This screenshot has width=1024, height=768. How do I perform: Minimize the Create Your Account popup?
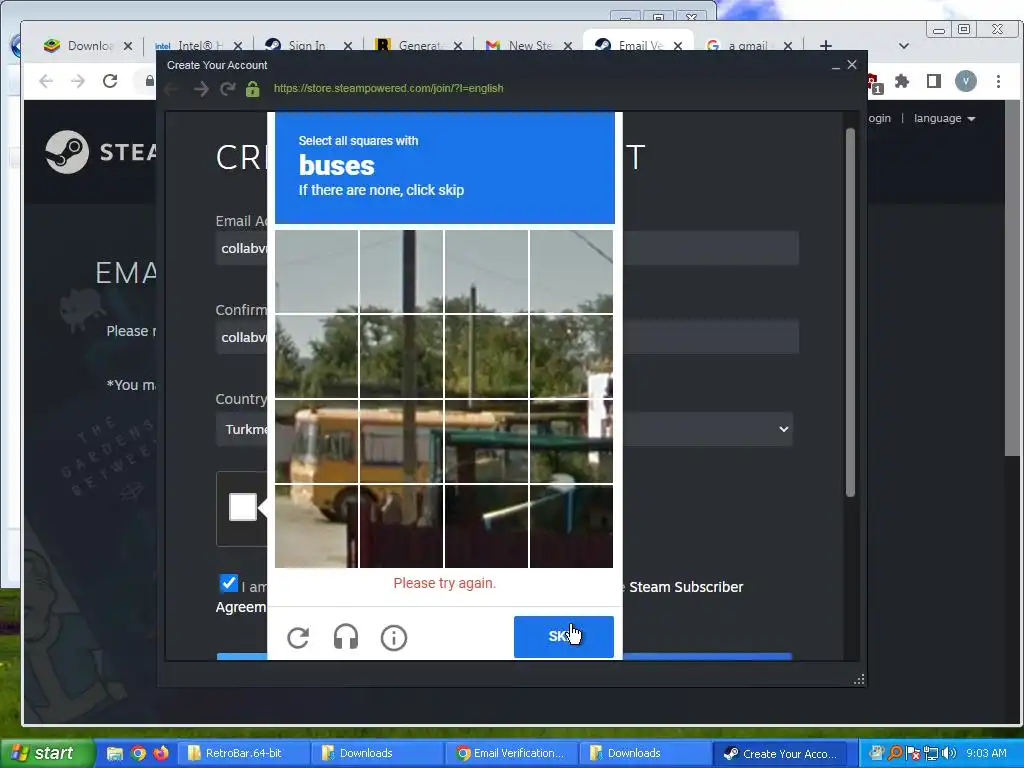(x=835, y=65)
